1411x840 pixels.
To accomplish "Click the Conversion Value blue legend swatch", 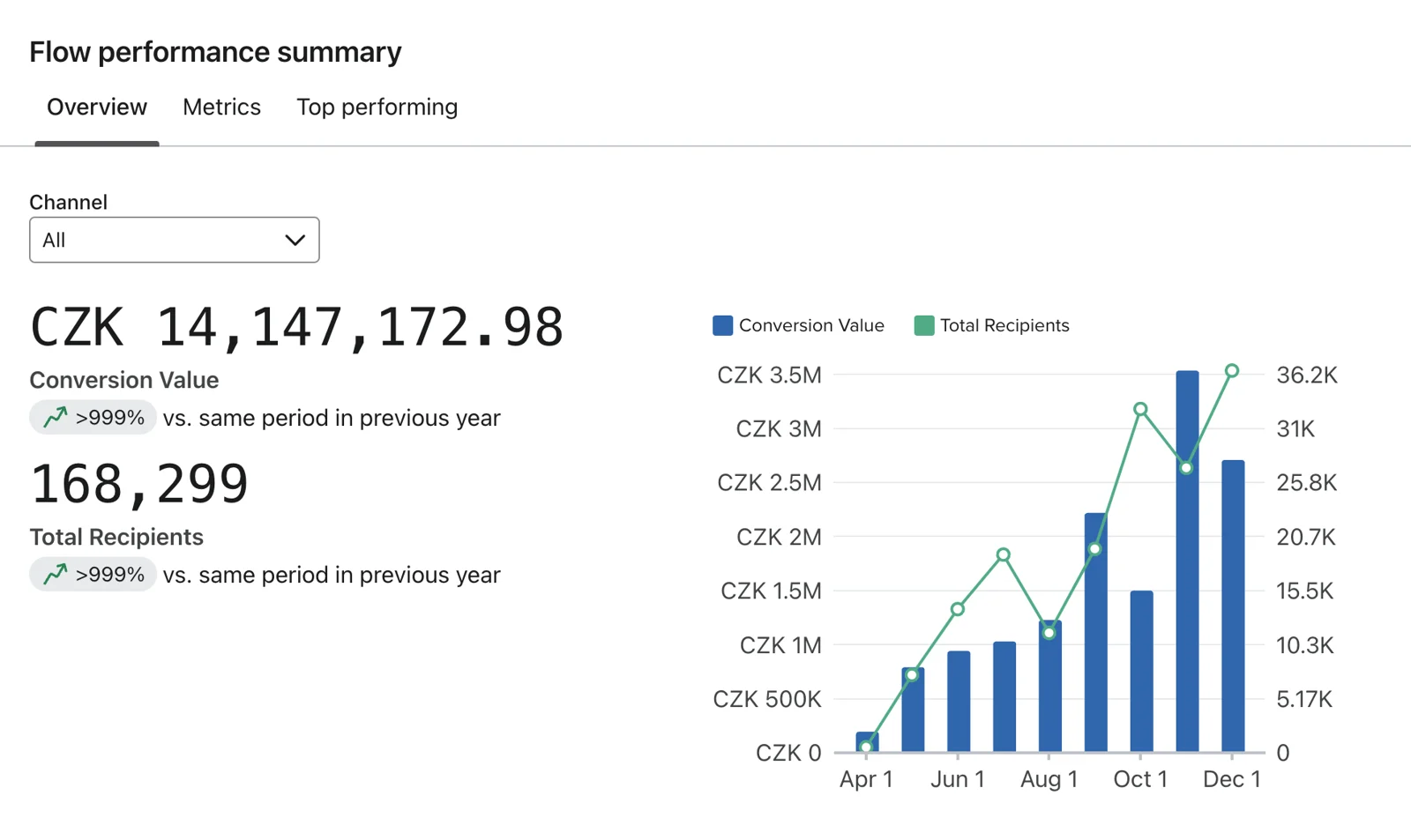I will pos(722,325).
